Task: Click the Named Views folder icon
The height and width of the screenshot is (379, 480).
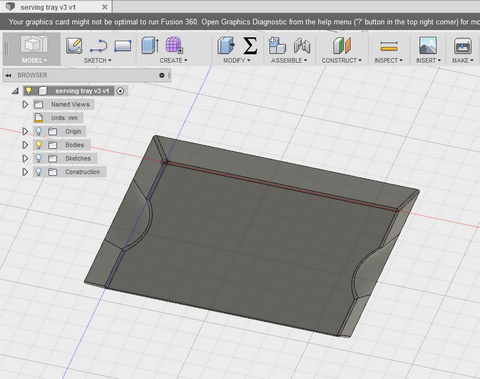Action: (39, 105)
